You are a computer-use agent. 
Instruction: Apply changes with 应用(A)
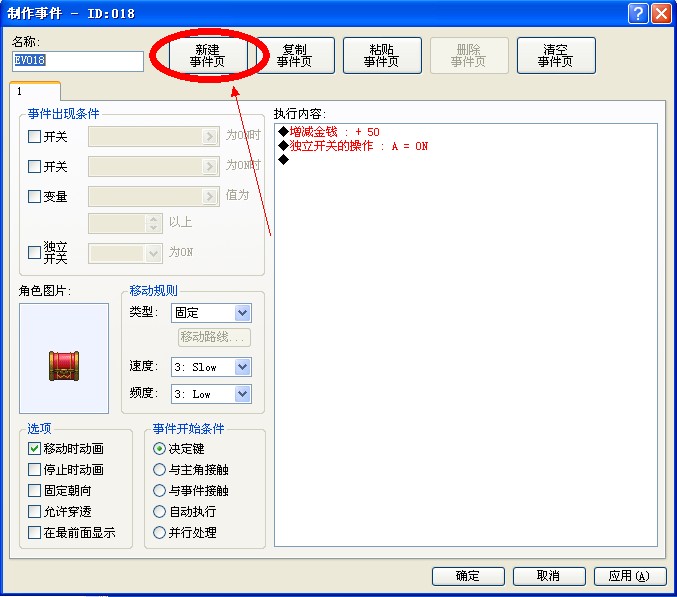pos(630,576)
